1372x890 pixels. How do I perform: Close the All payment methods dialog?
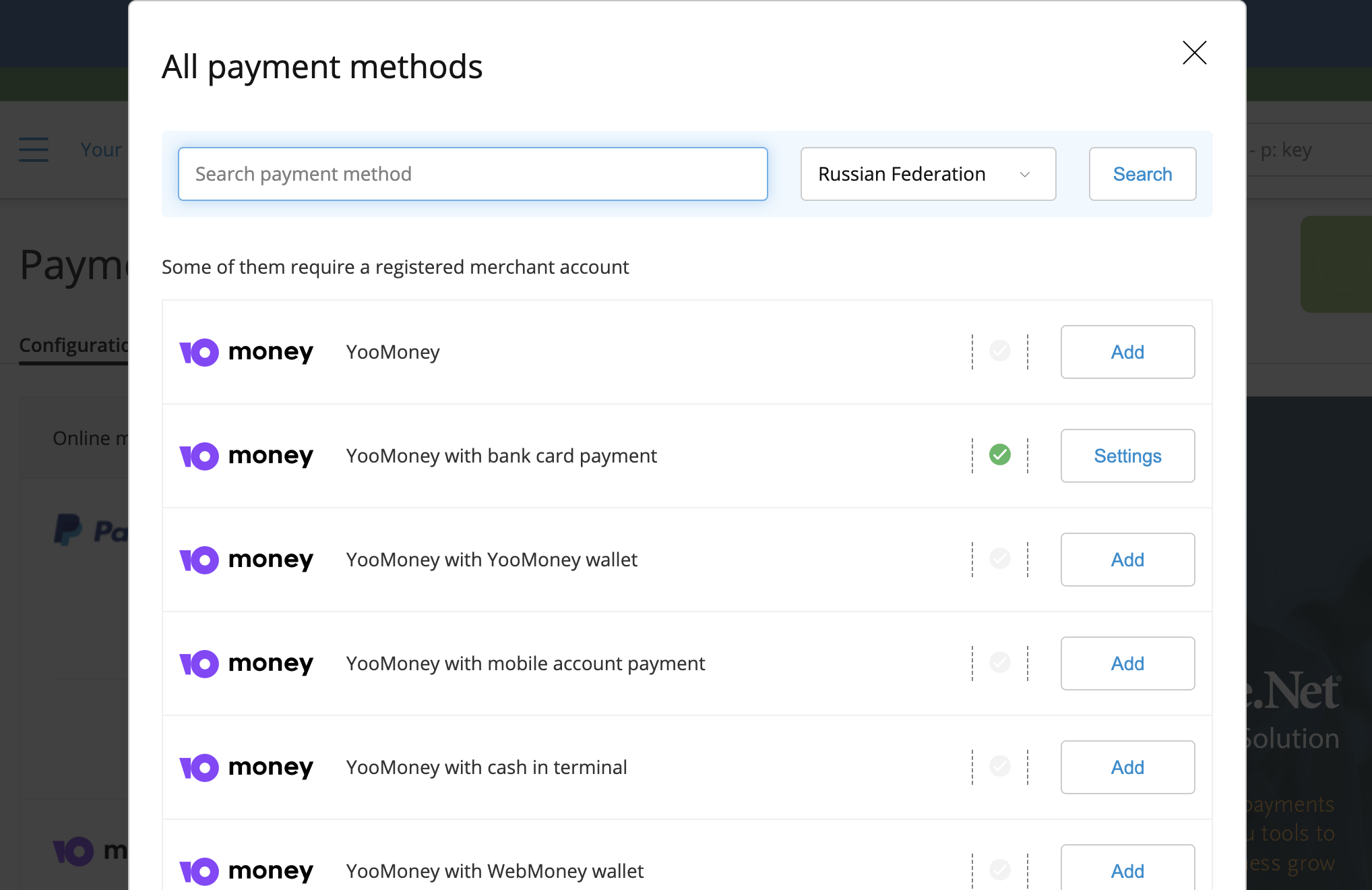coord(1194,53)
